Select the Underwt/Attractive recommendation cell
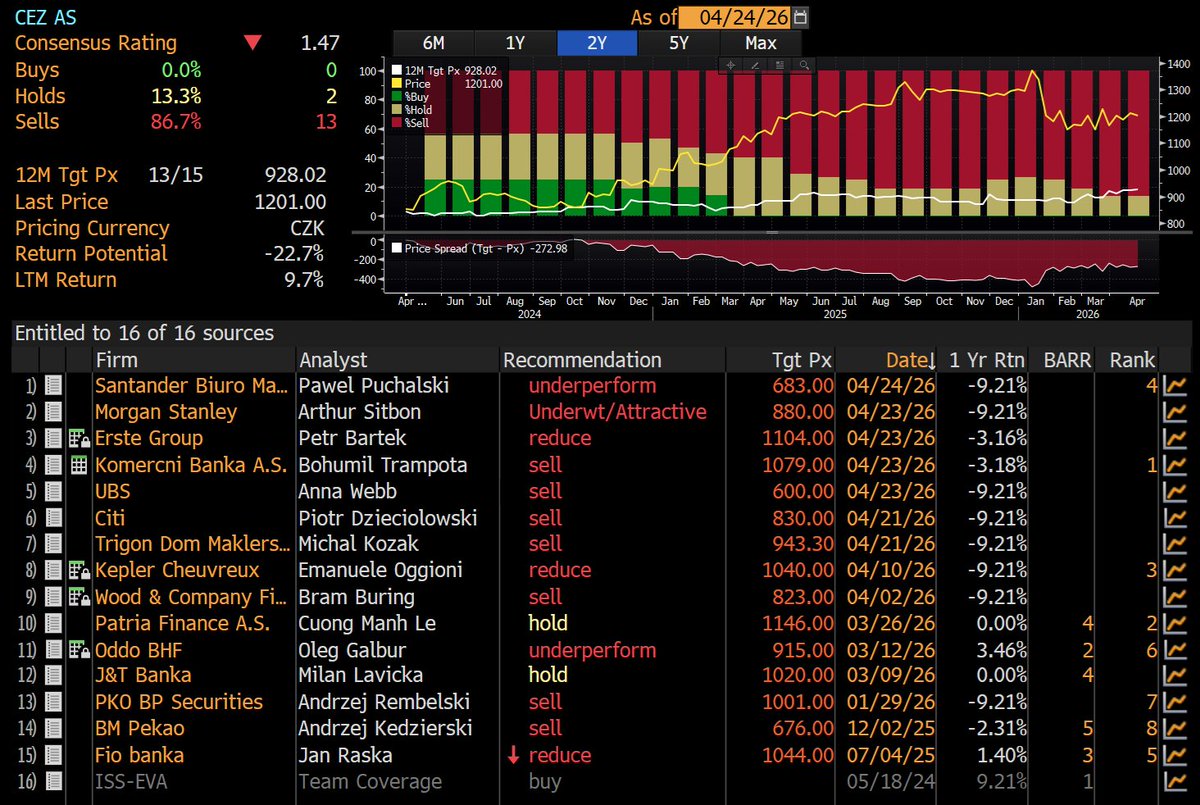This screenshot has height=805, width=1200. [618, 412]
